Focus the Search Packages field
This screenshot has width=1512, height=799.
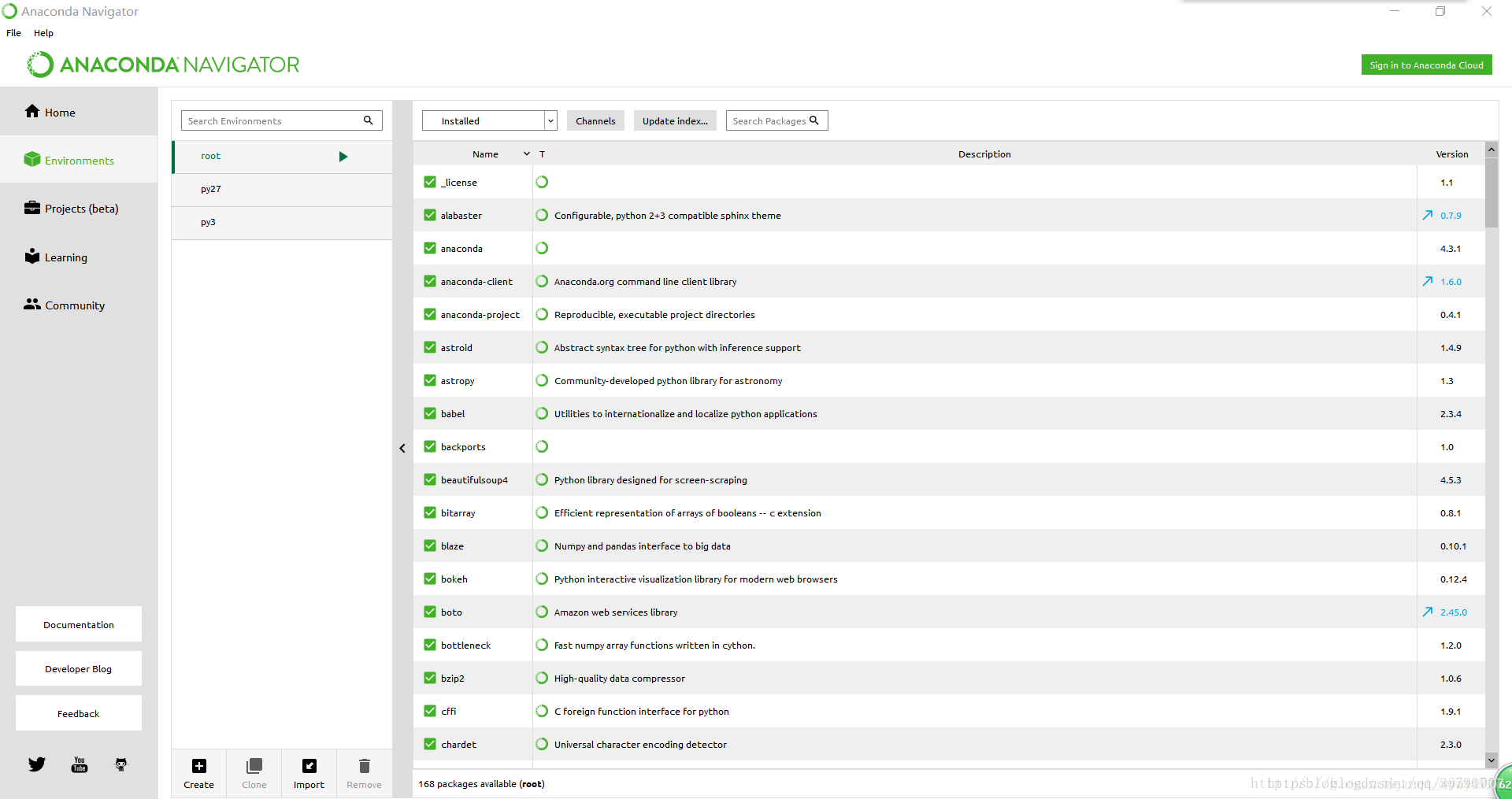(777, 120)
